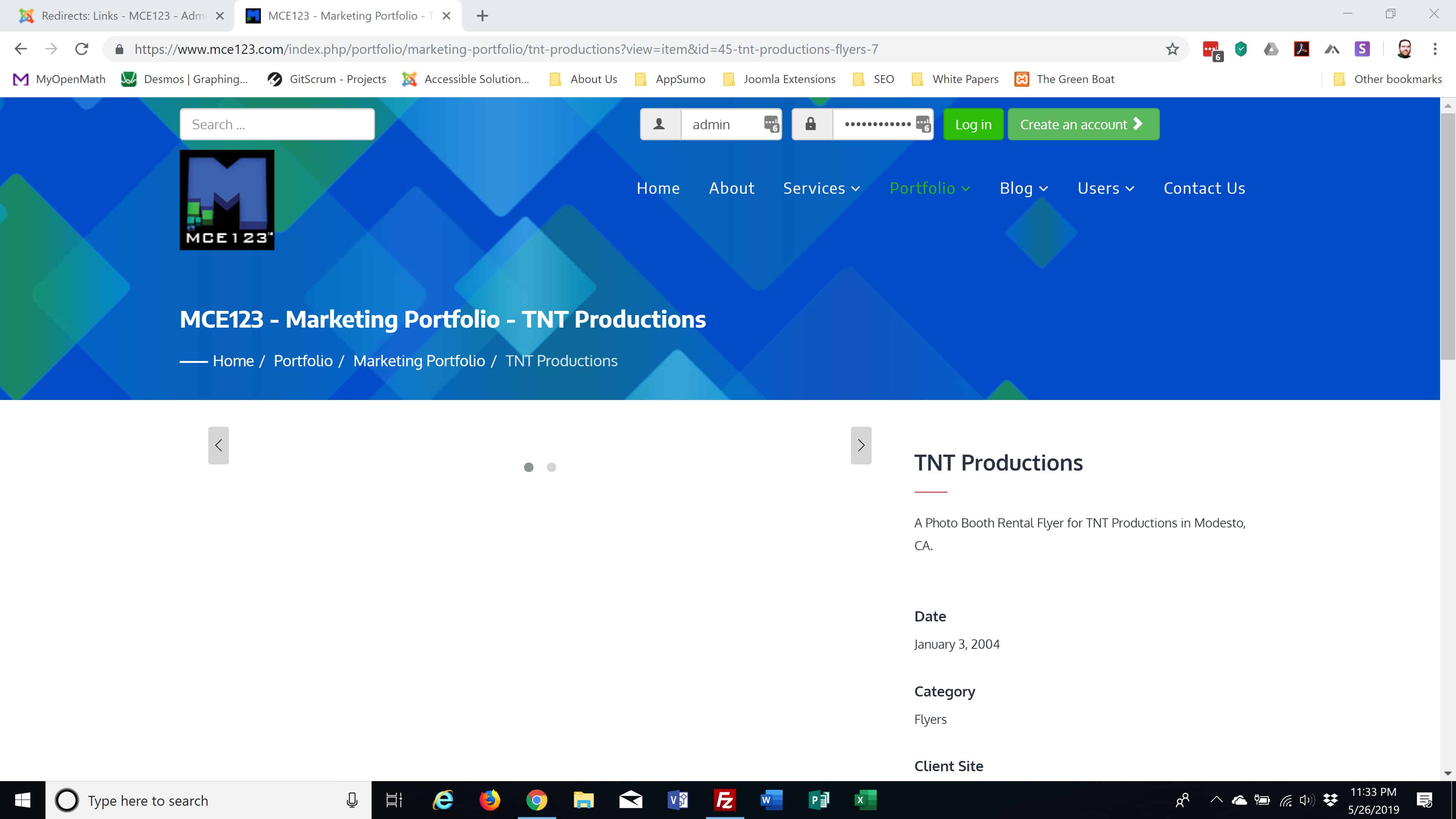The image size is (1456, 819).
Task: View site security lock info
Action: click(x=119, y=49)
